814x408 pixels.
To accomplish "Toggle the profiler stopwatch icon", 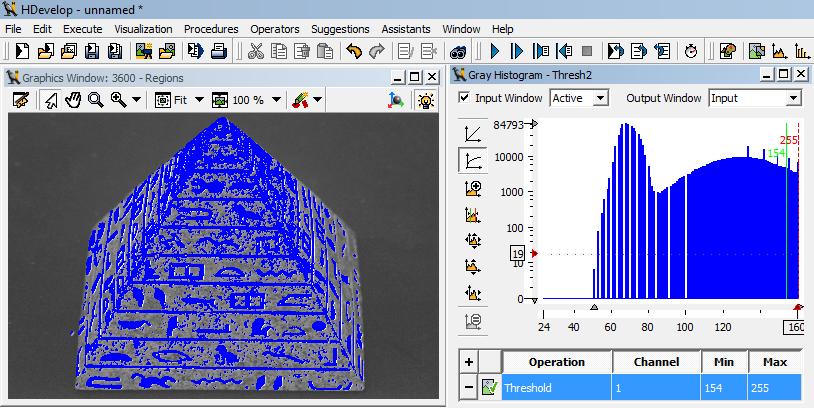I will [690, 51].
